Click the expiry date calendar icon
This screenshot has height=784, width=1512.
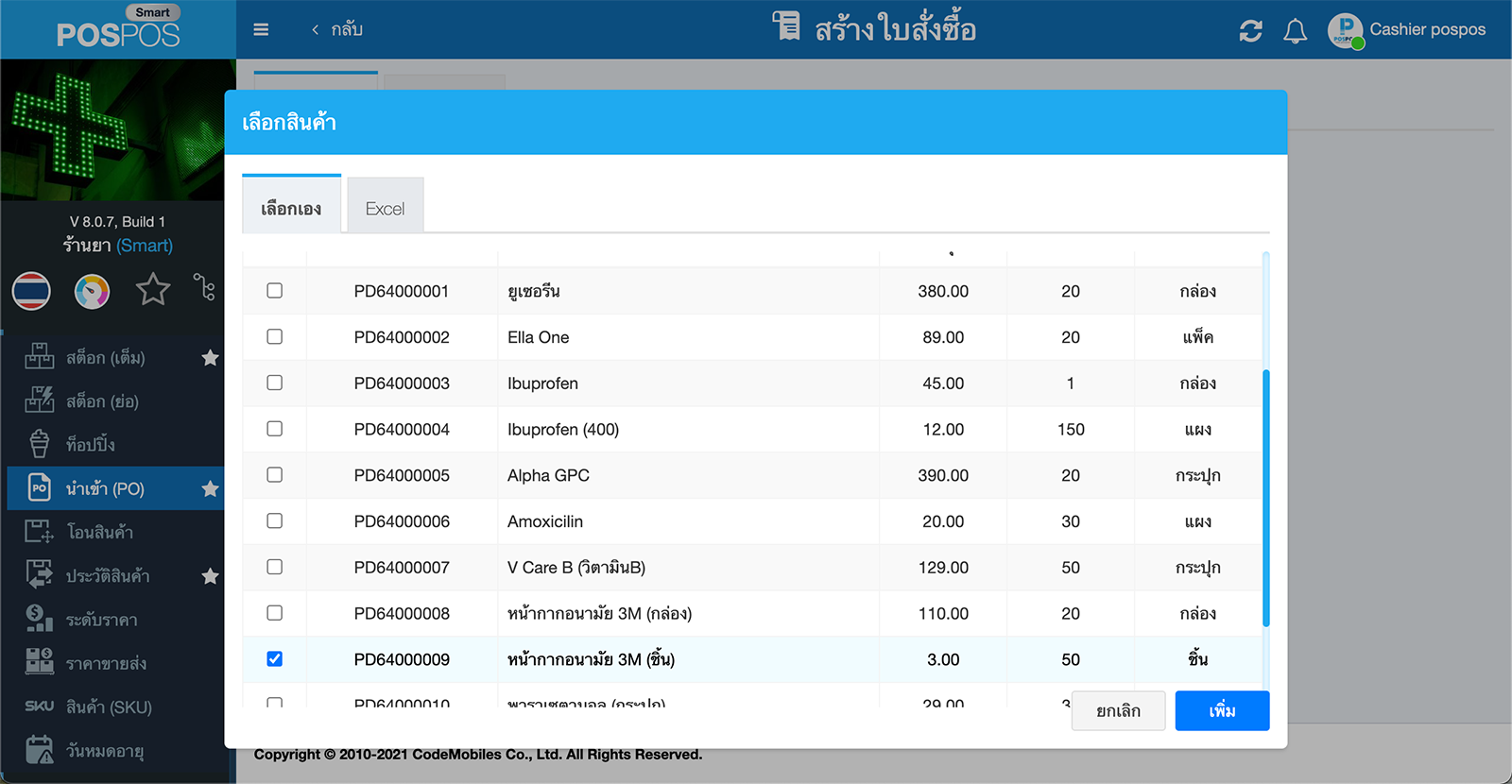coord(39,750)
